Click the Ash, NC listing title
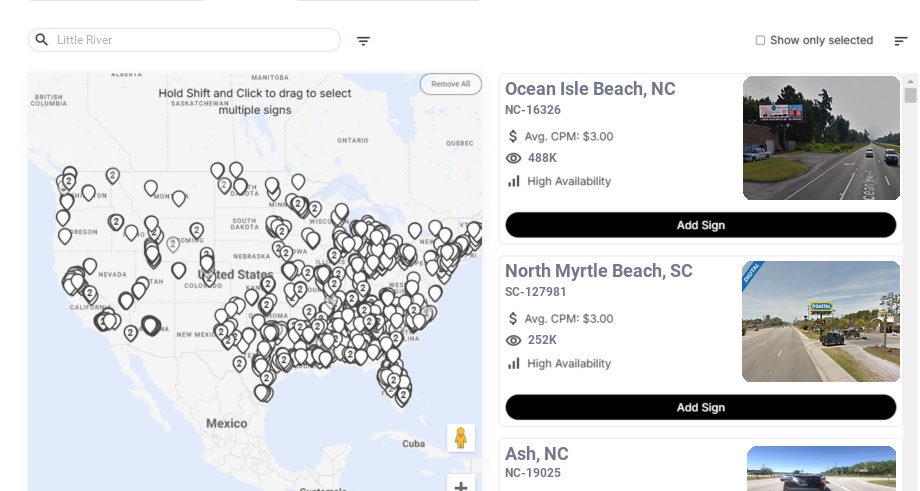The width and height of the screenshot is (920, 491). tap(537, 454)
